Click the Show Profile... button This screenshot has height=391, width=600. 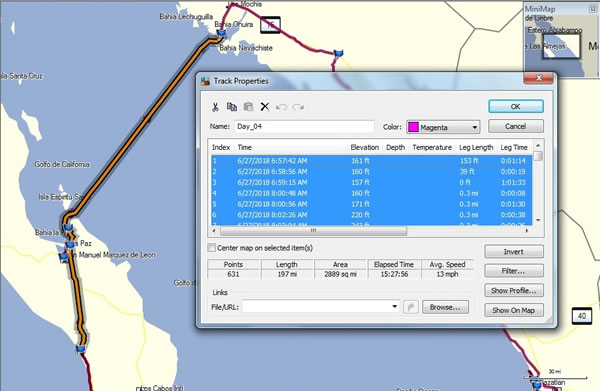point(514,290)
